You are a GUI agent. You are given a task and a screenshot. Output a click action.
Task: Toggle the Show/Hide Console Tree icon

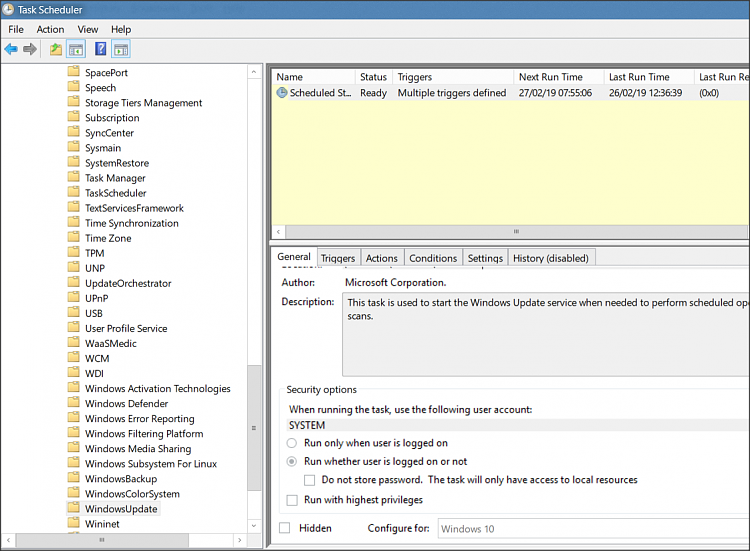pyautogui.click(x=76, y=49)
